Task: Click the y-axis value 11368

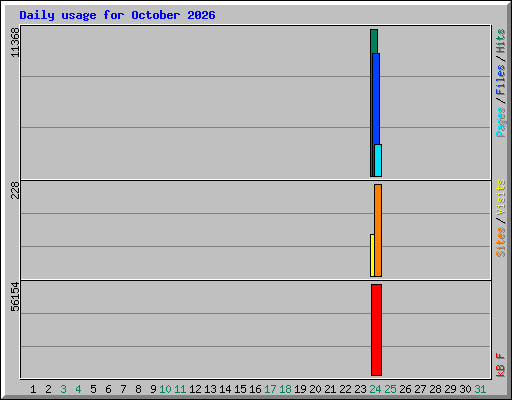Action: [15, 42]
